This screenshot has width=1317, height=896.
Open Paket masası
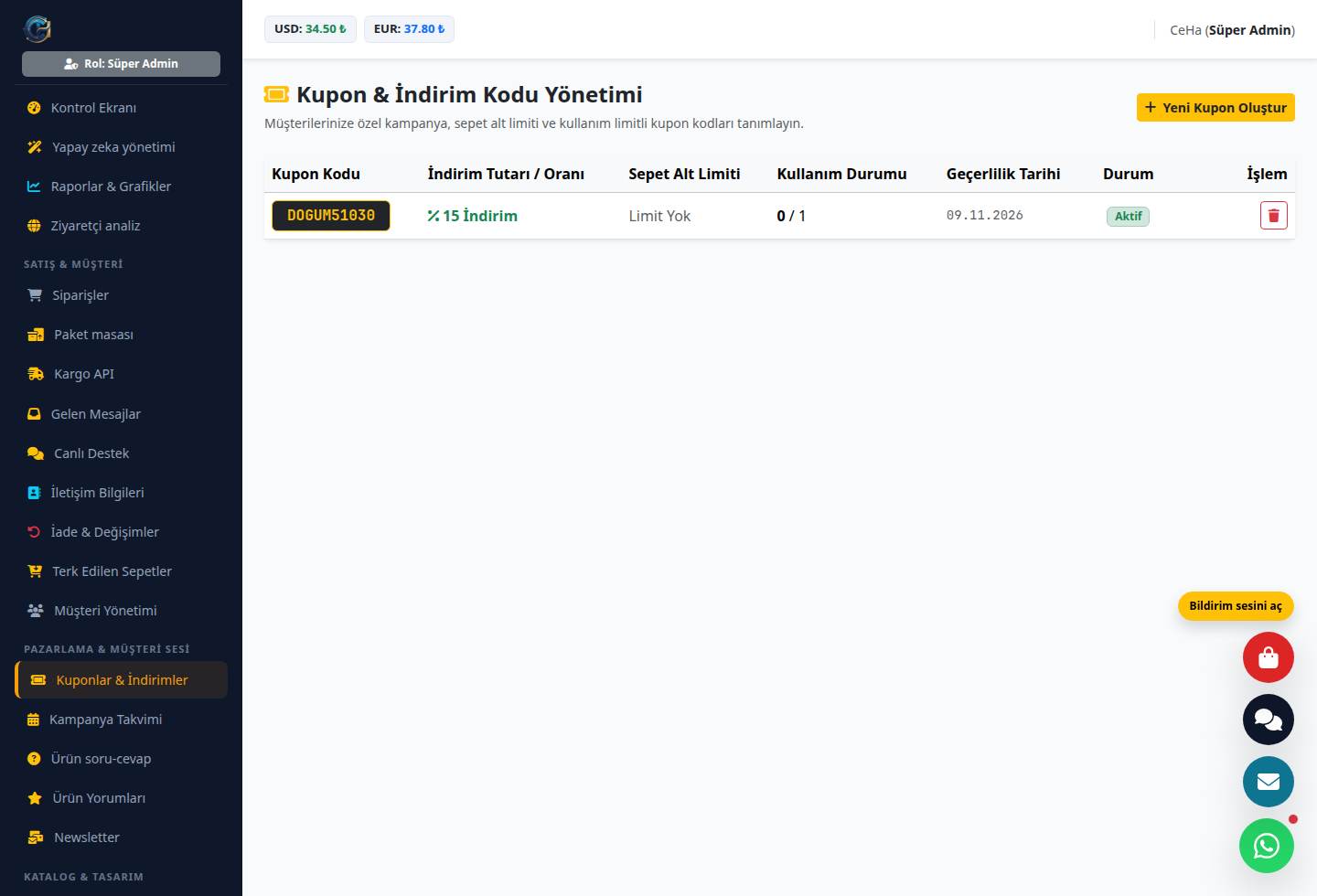coord(121,335)
